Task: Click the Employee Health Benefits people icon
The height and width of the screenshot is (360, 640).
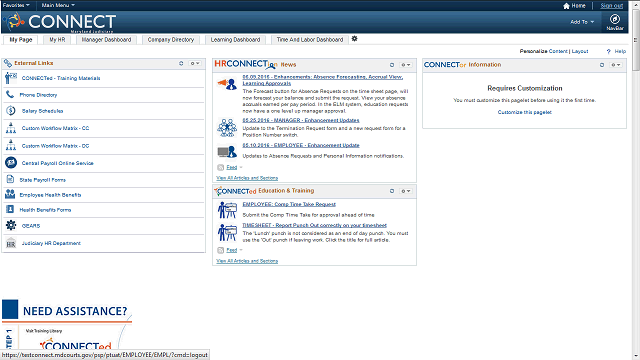Action: (10, 195)
